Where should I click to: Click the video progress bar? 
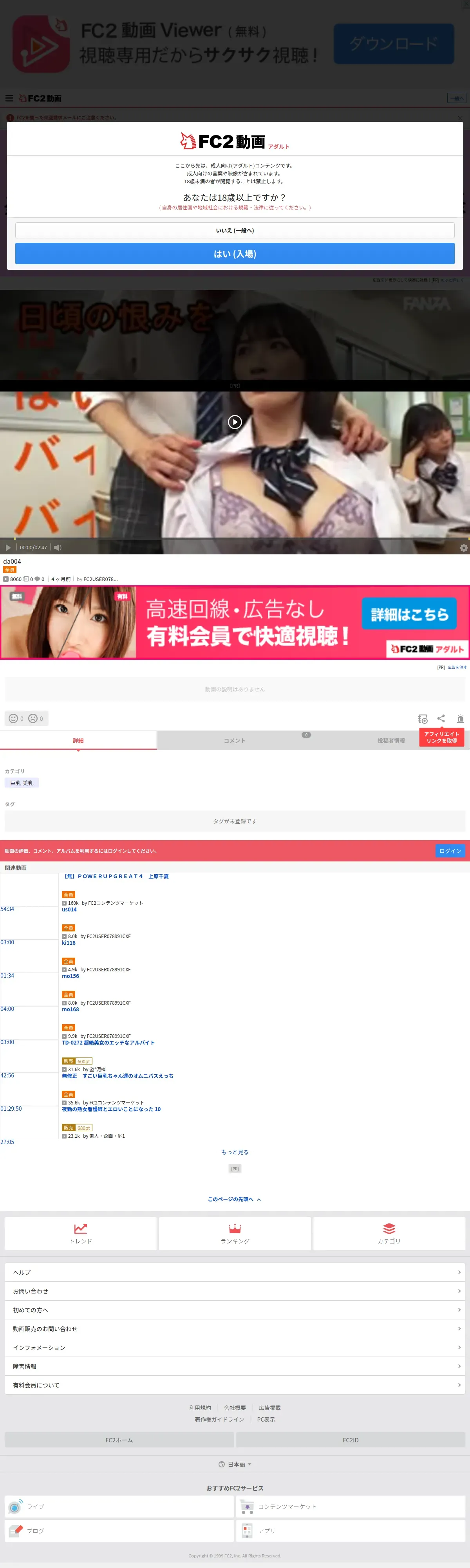coord(235,539)
